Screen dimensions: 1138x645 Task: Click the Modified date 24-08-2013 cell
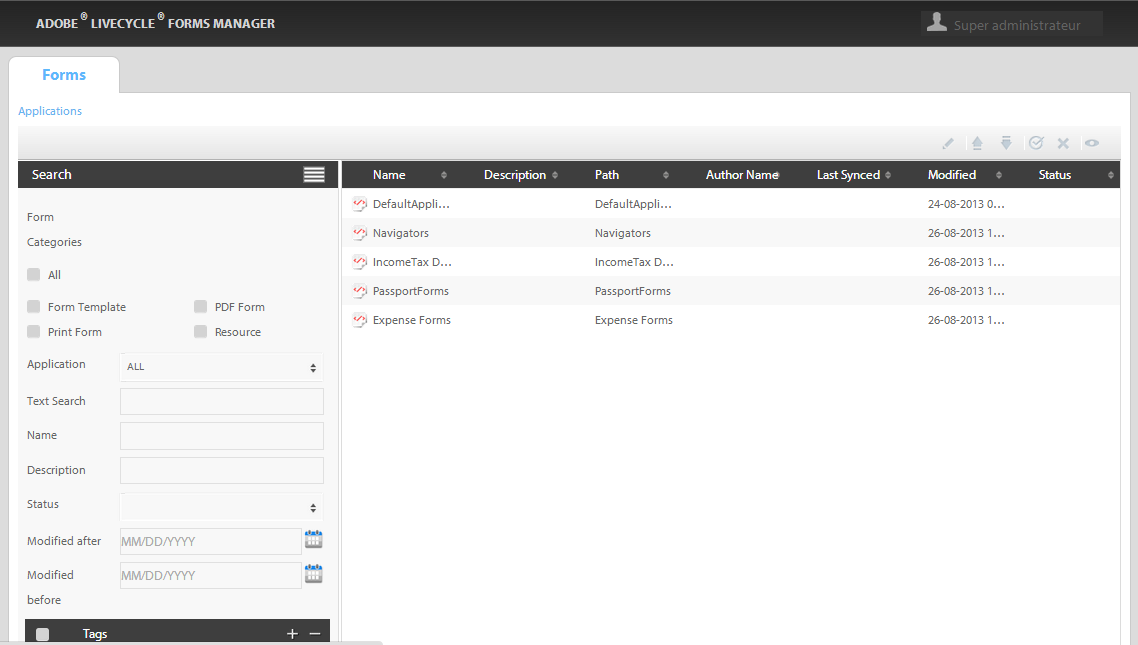coord(966,204)
